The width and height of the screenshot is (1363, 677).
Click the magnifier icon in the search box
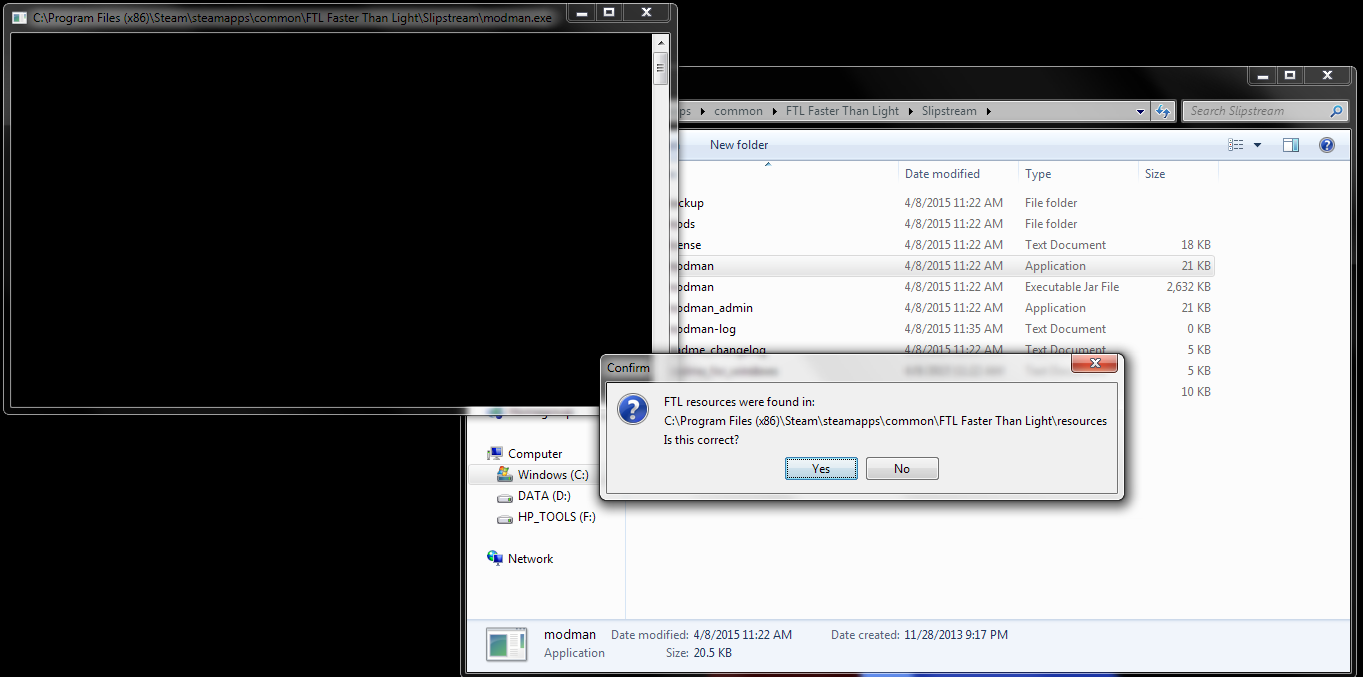click(x=1337, y=111)
